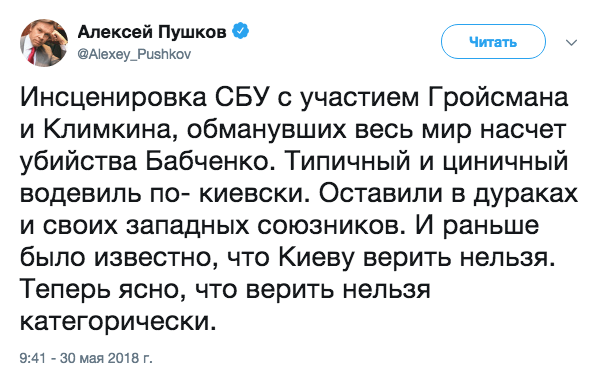Screen dimensions: 603x378
Task: Click the blue verified badge checkmark
Action: tap(240, 31)
